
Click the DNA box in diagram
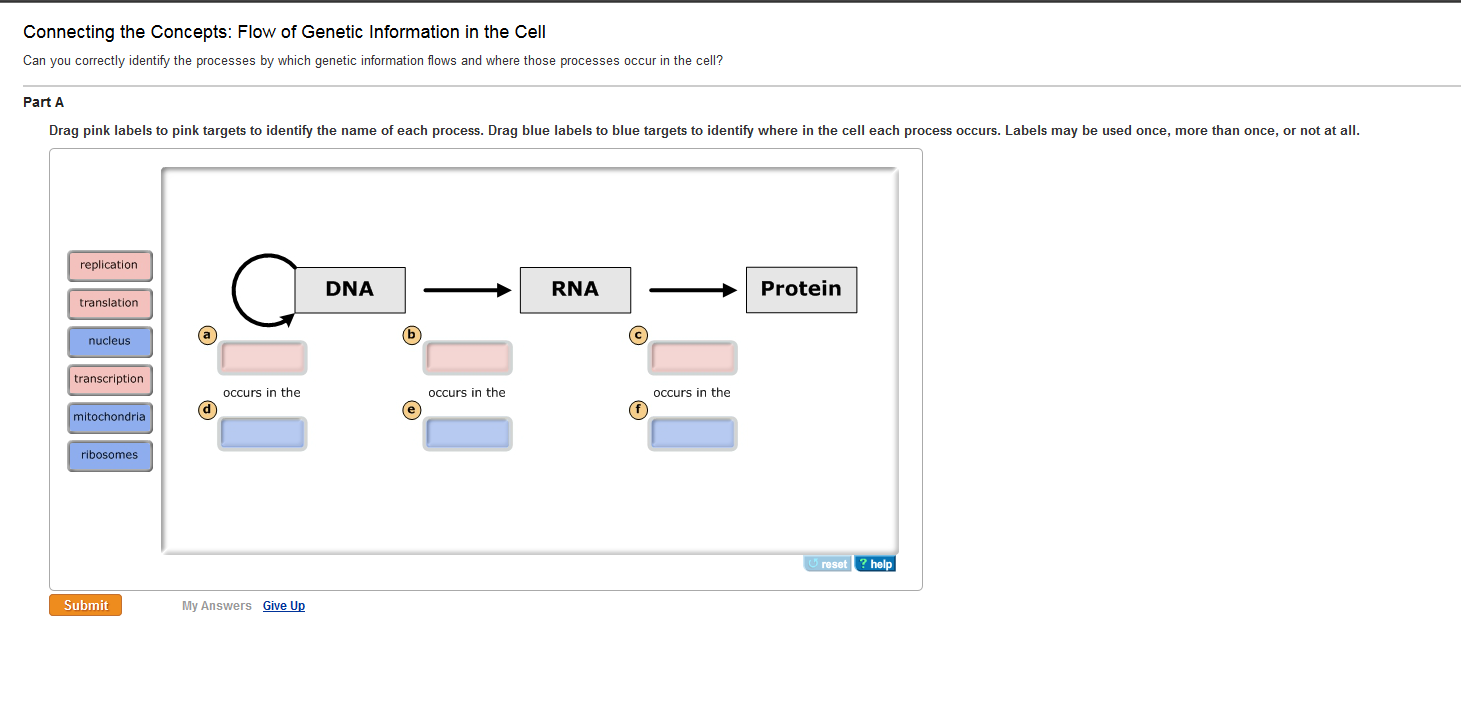pos(350,290)
